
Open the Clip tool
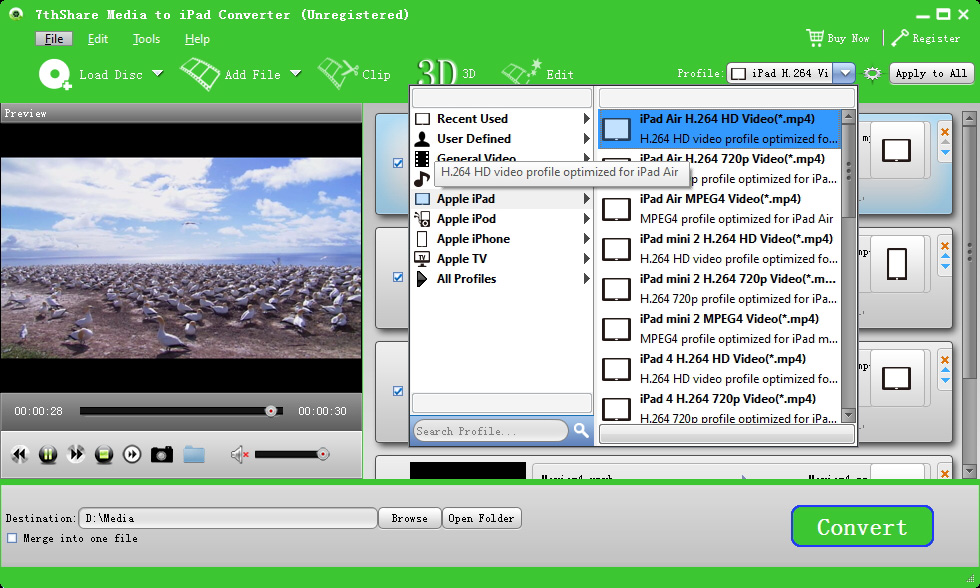click(354, 74)
